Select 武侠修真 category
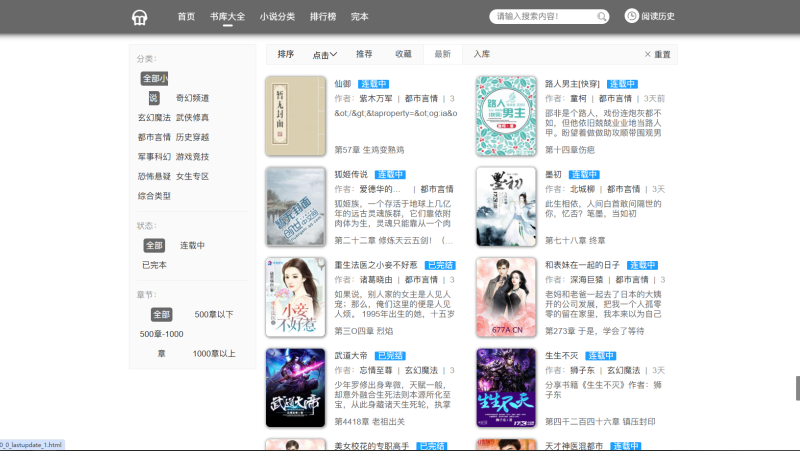Viewport: 800px width, 451px height. tap(192, 117)
